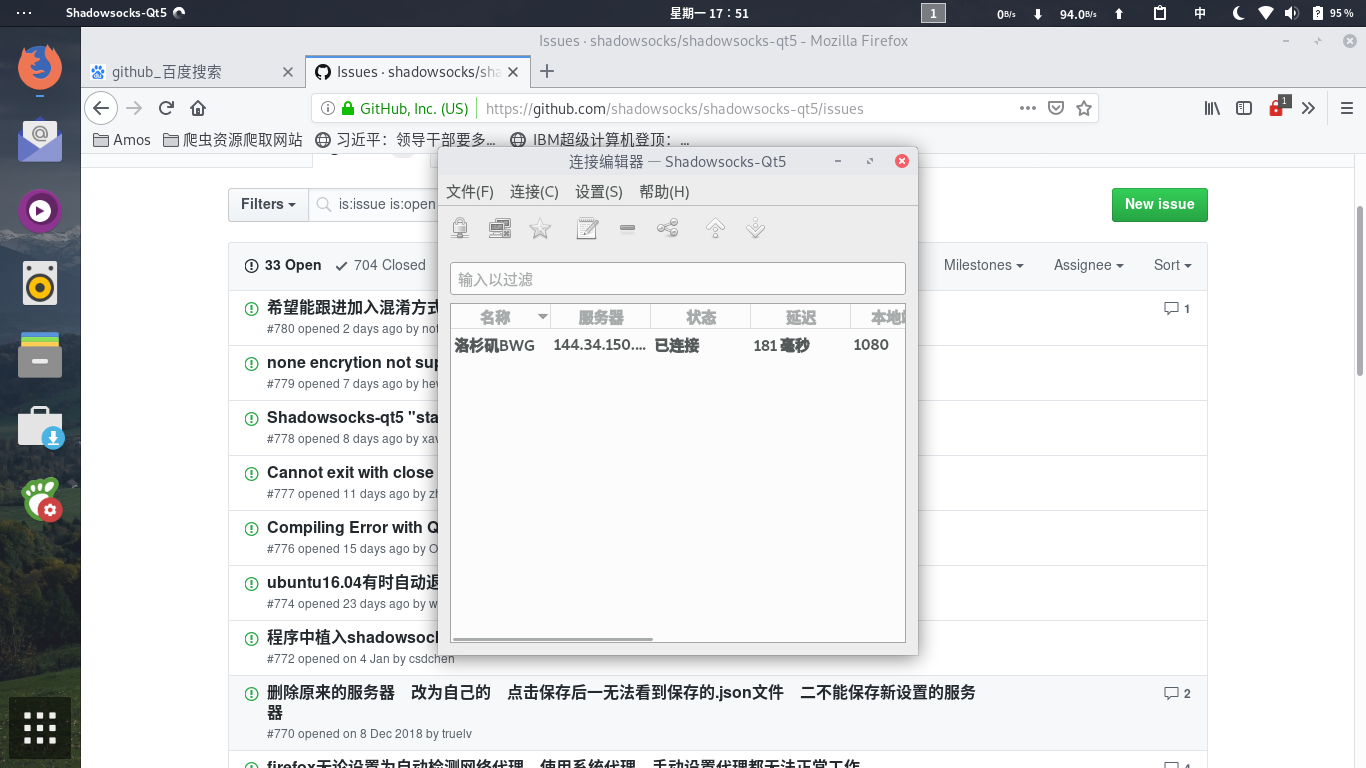The width and height of the screenshot is (1366, 768).
Task: Open the file manager drawer dock icon
Action: click(x=40, y=354)
